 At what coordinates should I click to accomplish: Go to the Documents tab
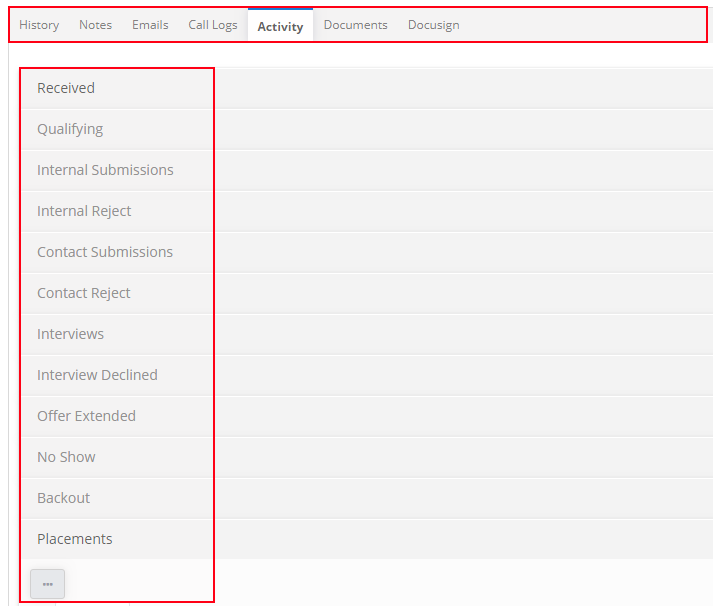pos(356,25)
